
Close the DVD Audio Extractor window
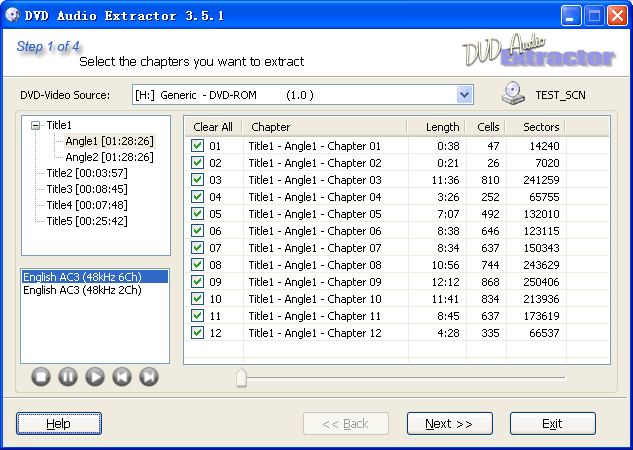coord(618,16)
